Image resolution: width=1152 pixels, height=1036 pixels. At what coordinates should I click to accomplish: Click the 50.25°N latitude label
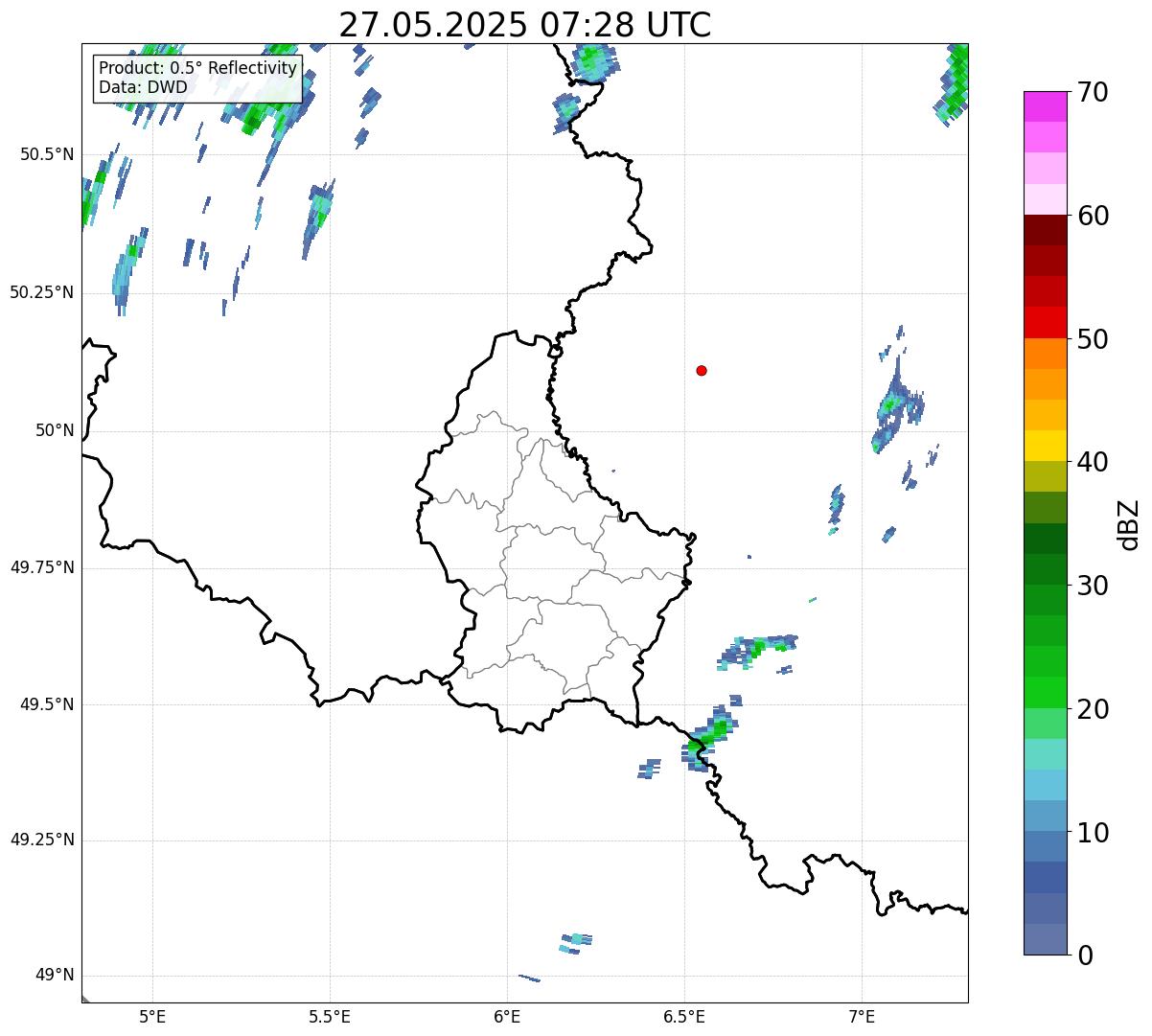pos(42,292)
